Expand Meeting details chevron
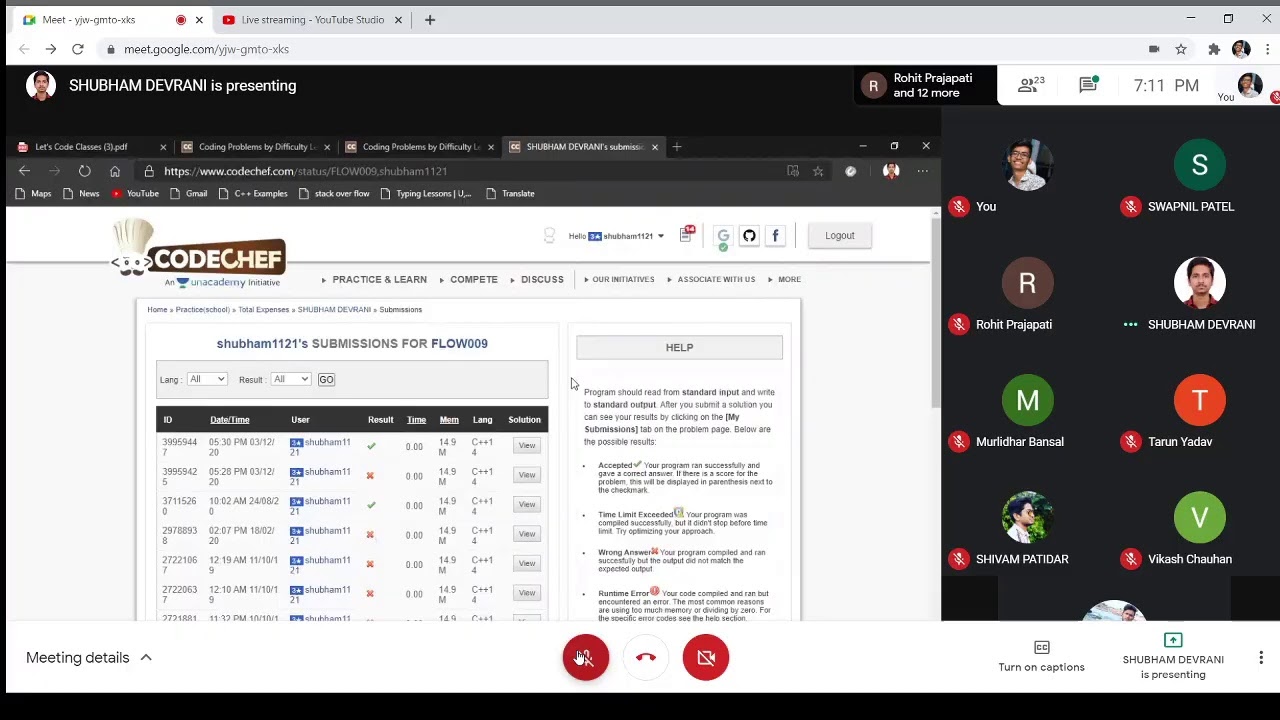 (x=146, y=657)
